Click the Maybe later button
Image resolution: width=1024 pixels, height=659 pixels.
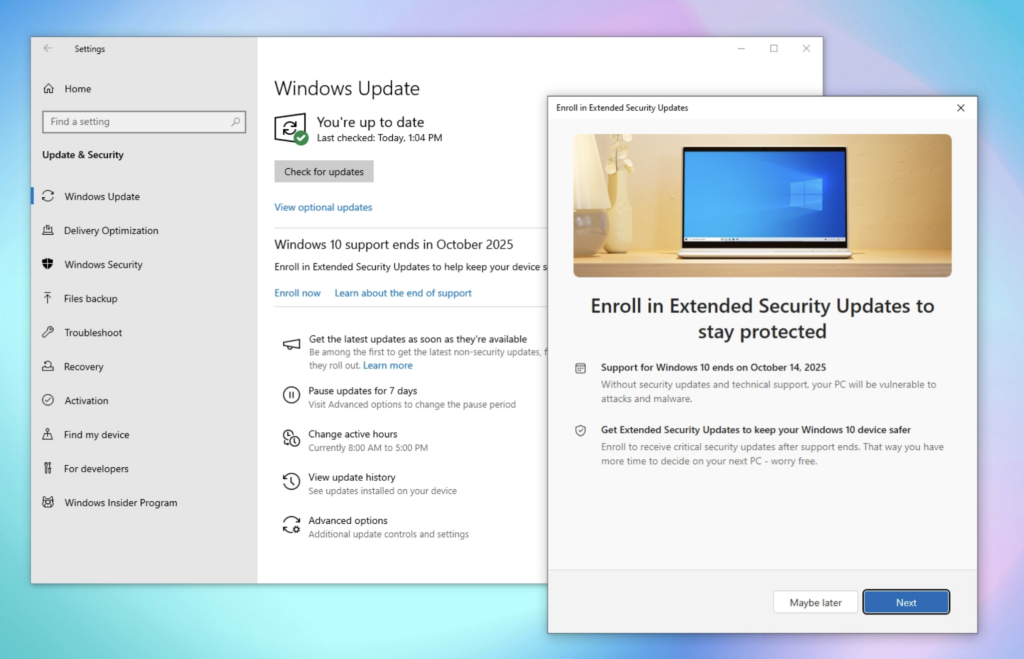click(x=816, y=602)
